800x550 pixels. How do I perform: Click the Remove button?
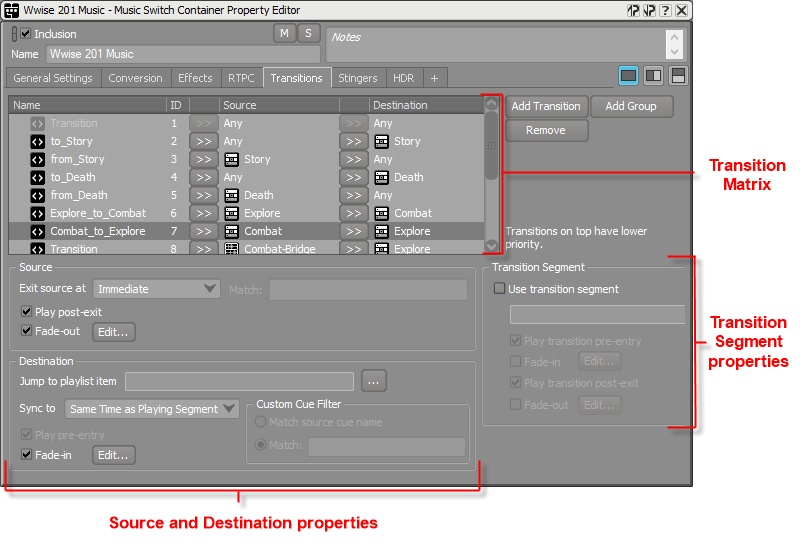(x=546, y=130)
